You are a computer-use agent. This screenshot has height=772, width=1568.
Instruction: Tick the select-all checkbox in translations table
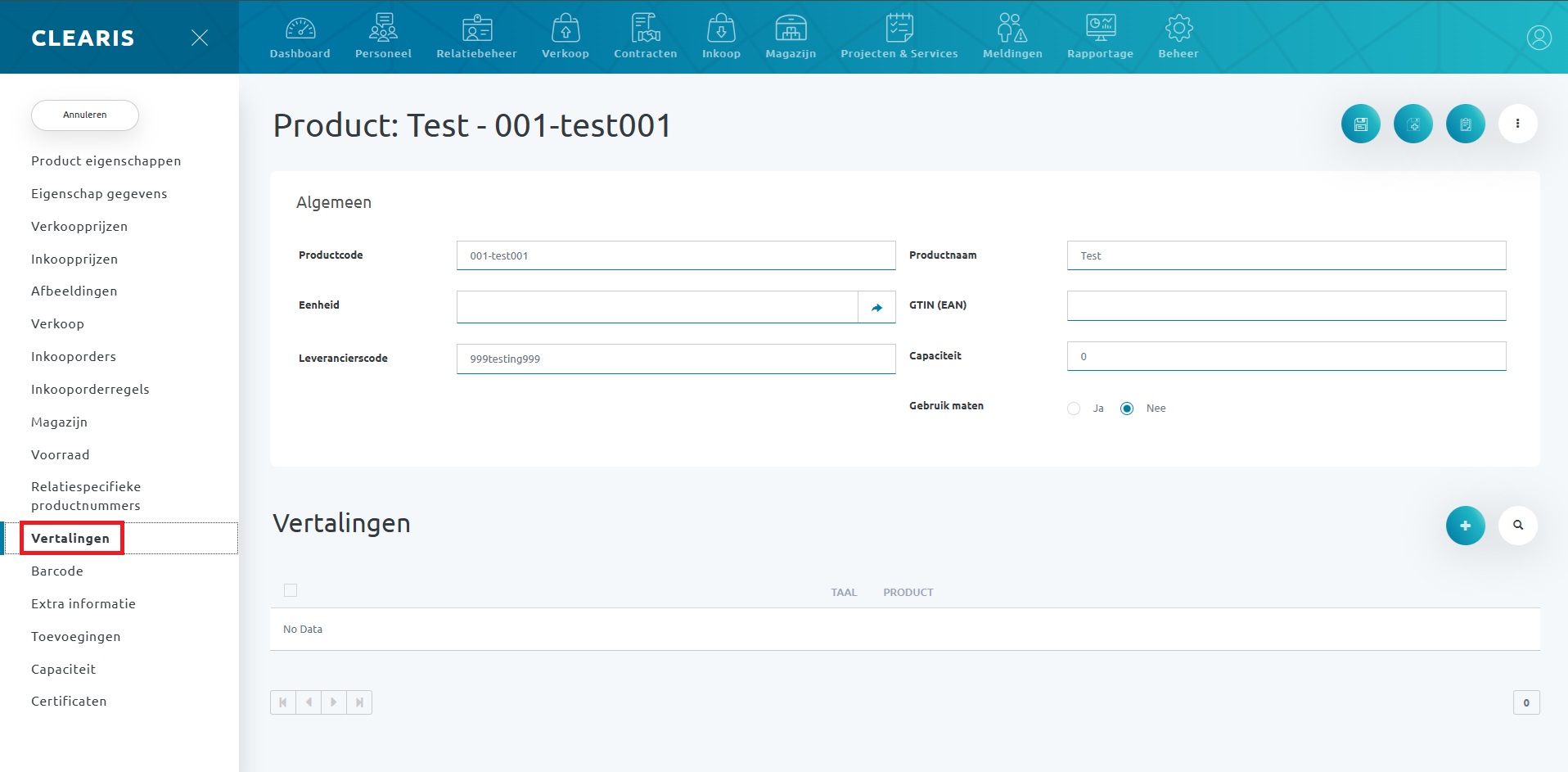click(291, 590)
